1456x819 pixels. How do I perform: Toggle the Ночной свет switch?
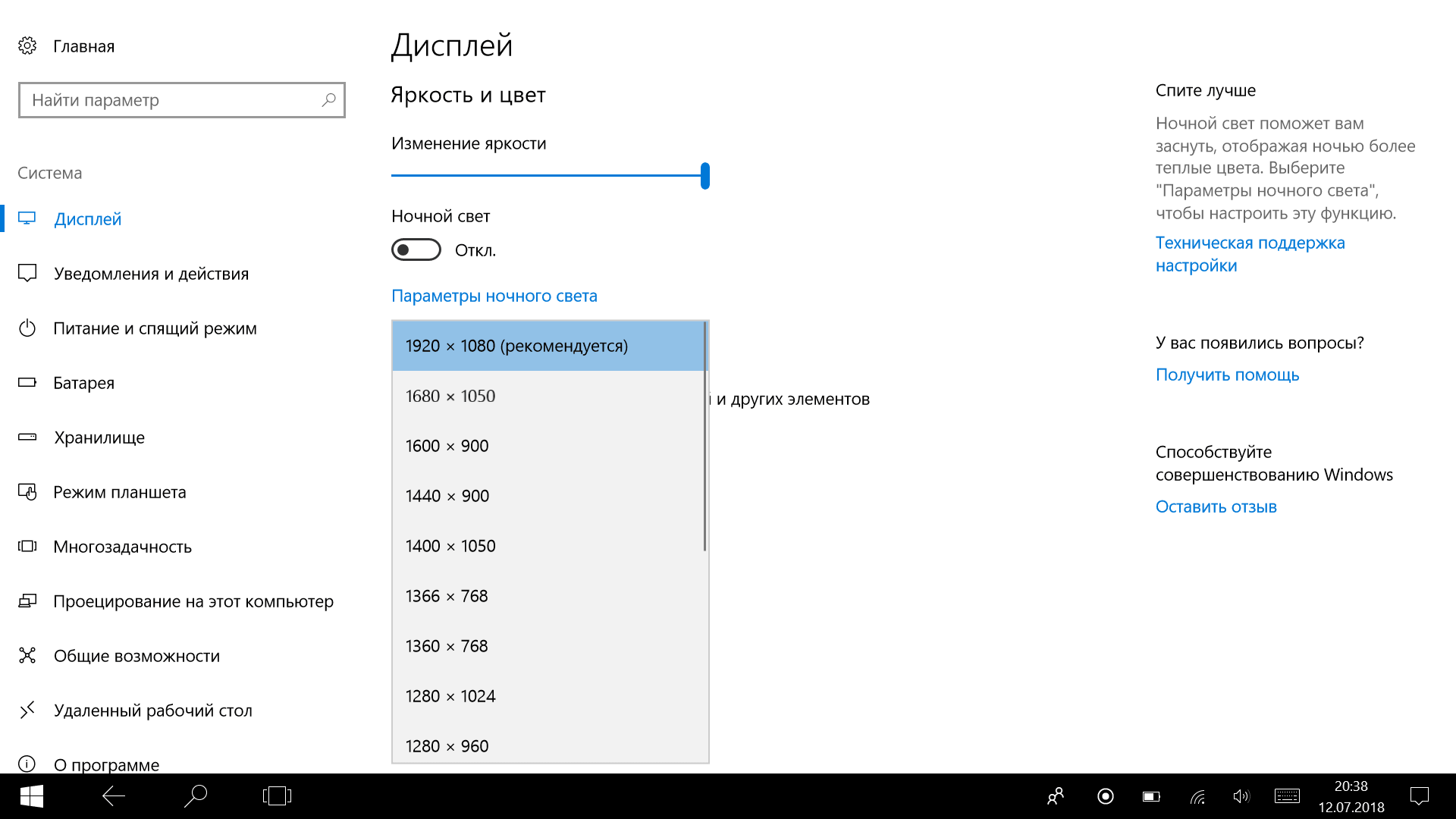tap(416, 250)
